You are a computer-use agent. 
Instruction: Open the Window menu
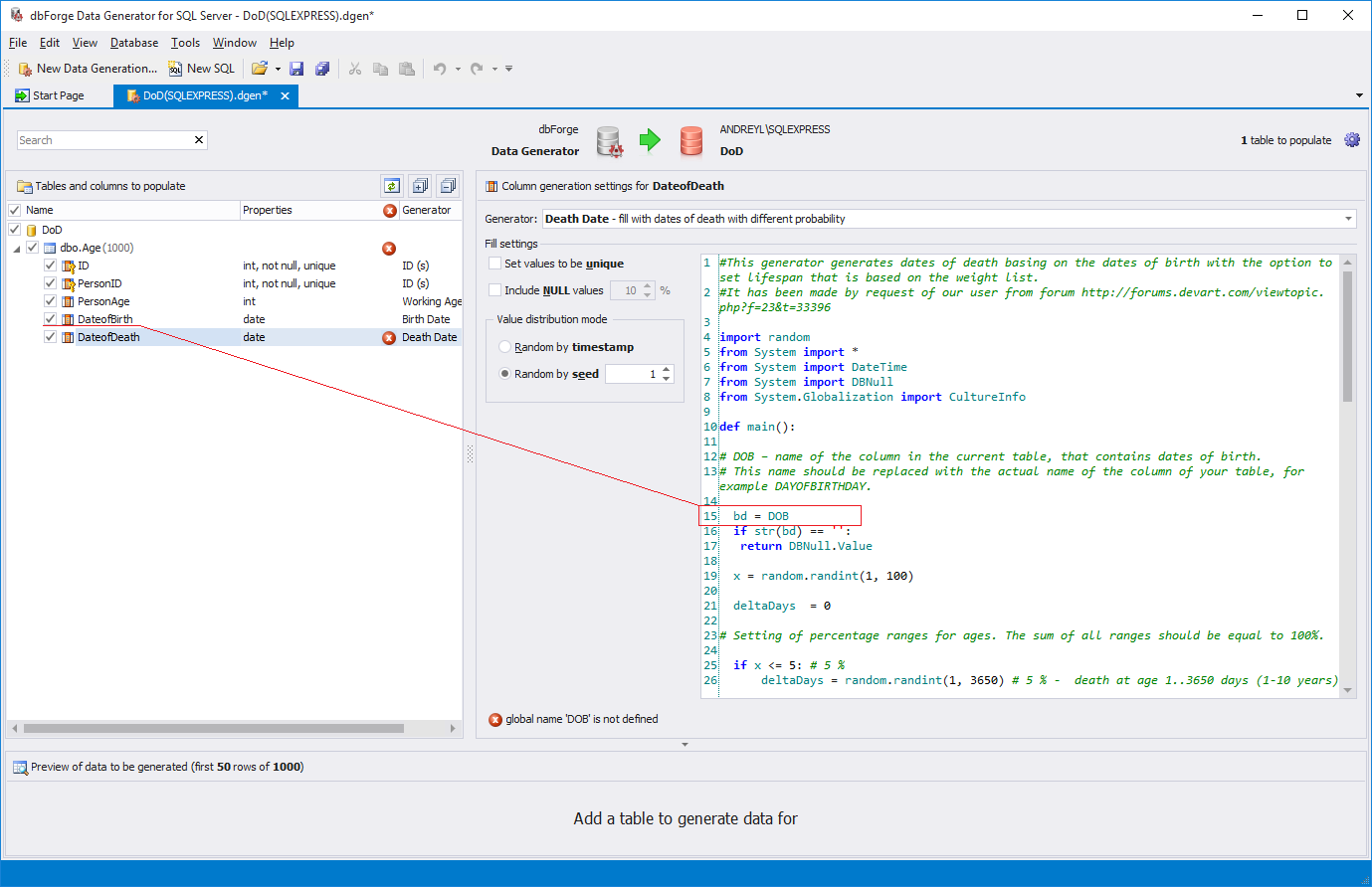235,43
